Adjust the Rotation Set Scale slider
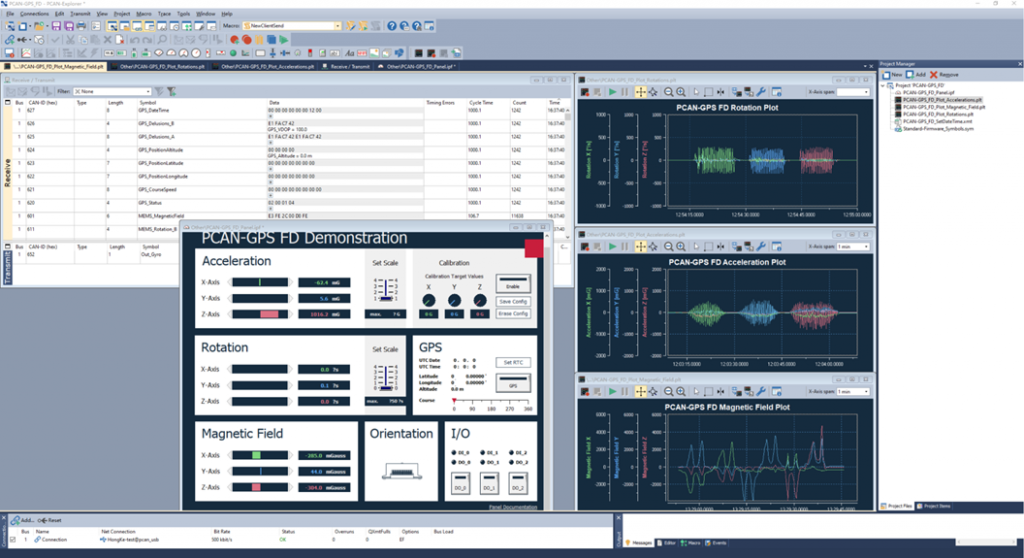 coord(385,378)
